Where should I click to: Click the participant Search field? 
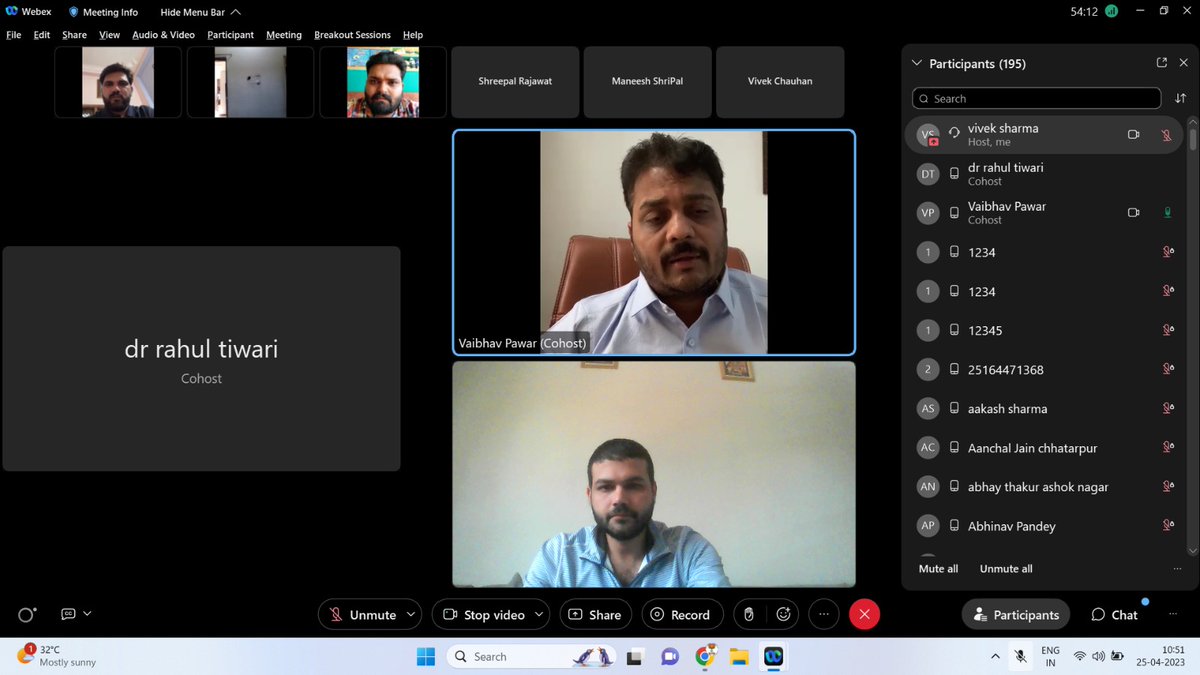click(1037, 98)
